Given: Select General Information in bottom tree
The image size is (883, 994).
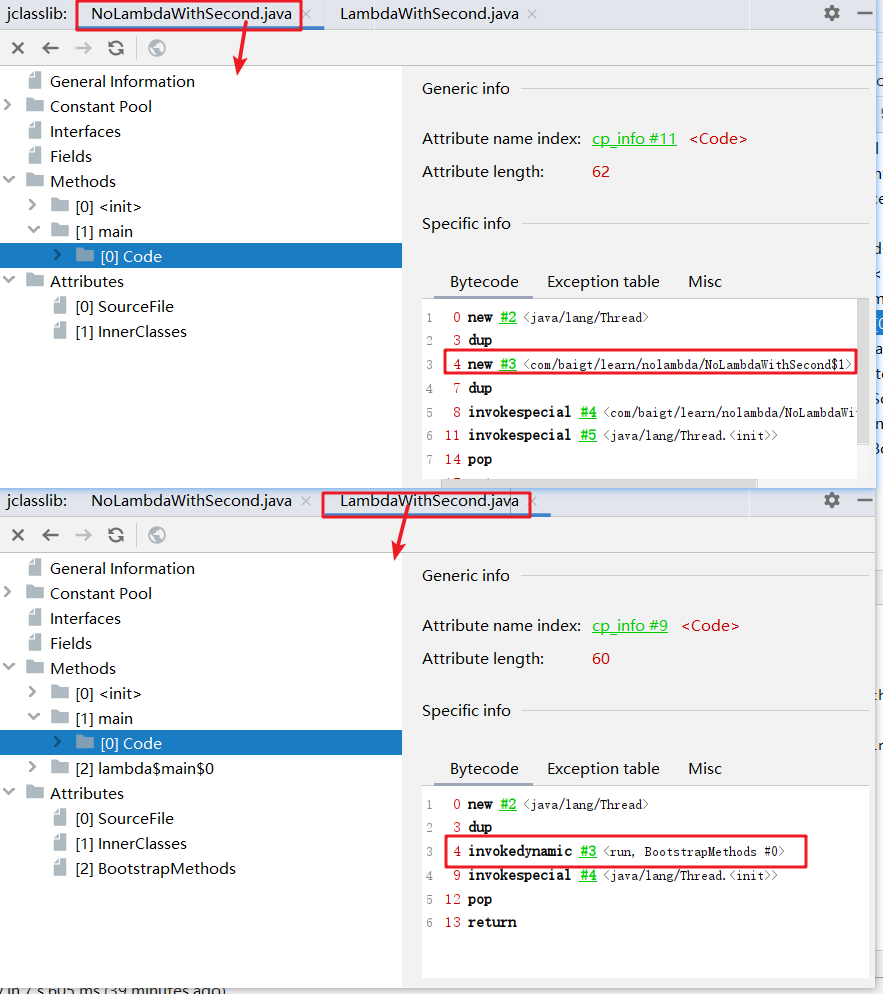Looking at the screenshot, I should coord(122,569).
